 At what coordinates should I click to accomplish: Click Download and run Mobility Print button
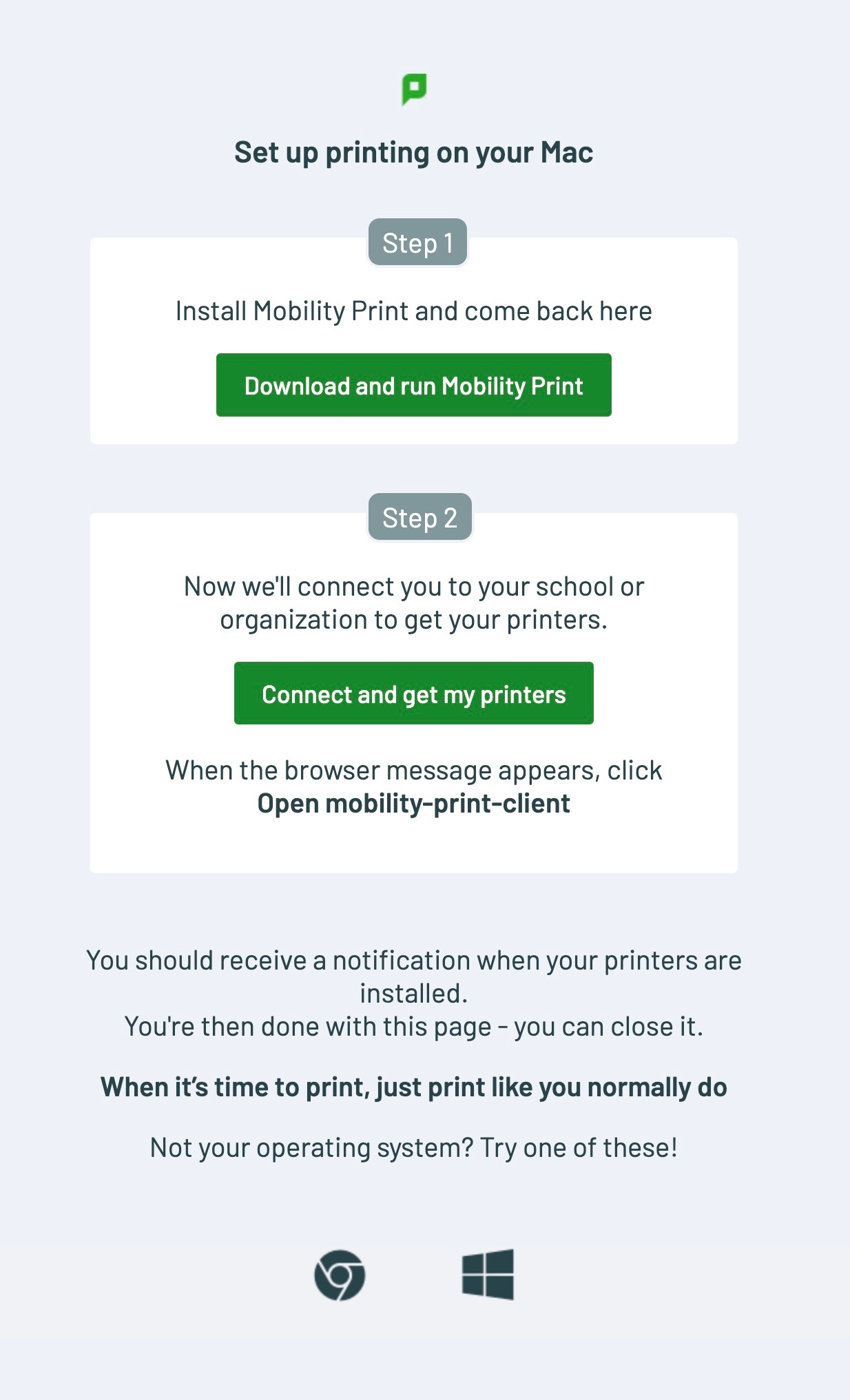click(x=414, y=385)
